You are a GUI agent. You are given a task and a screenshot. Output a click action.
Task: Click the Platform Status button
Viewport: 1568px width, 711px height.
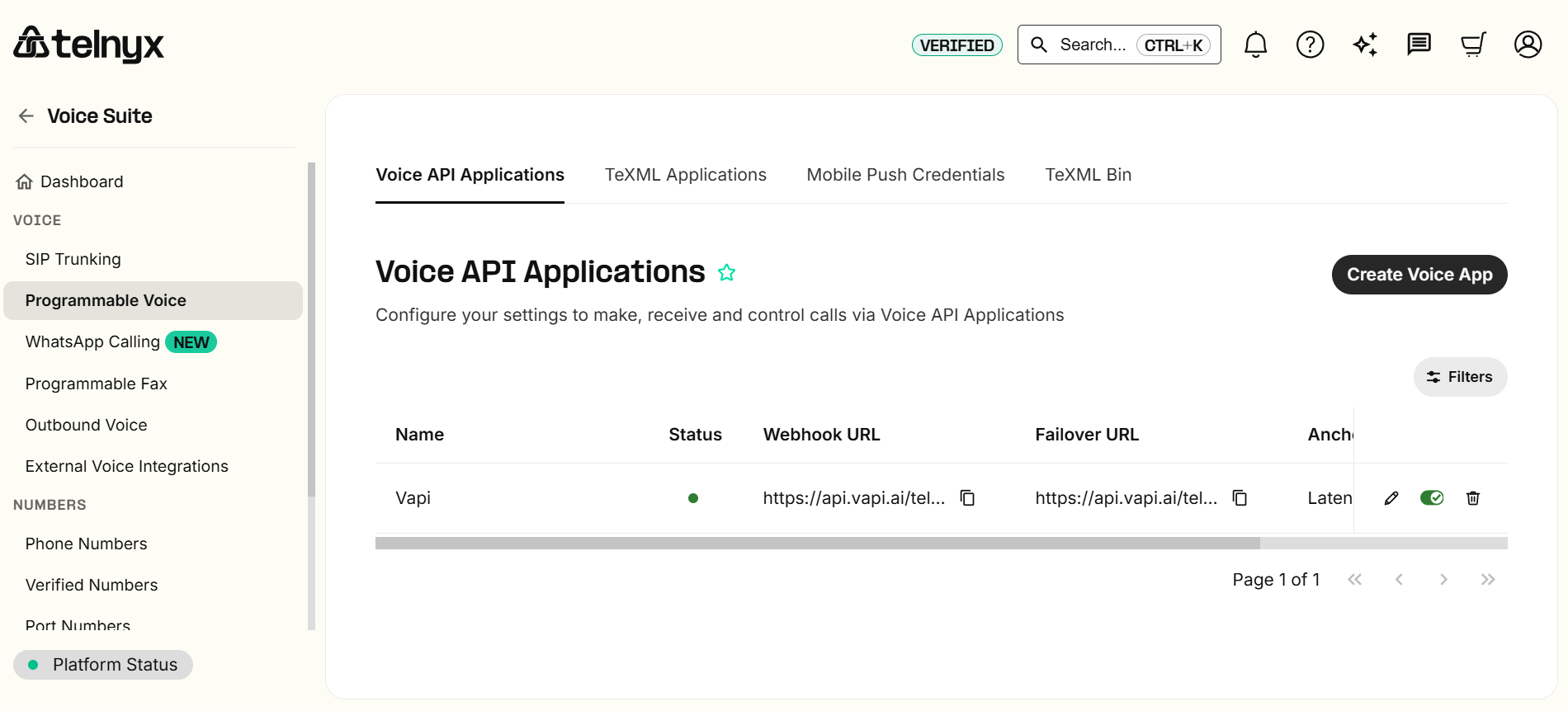click(103, 665)
